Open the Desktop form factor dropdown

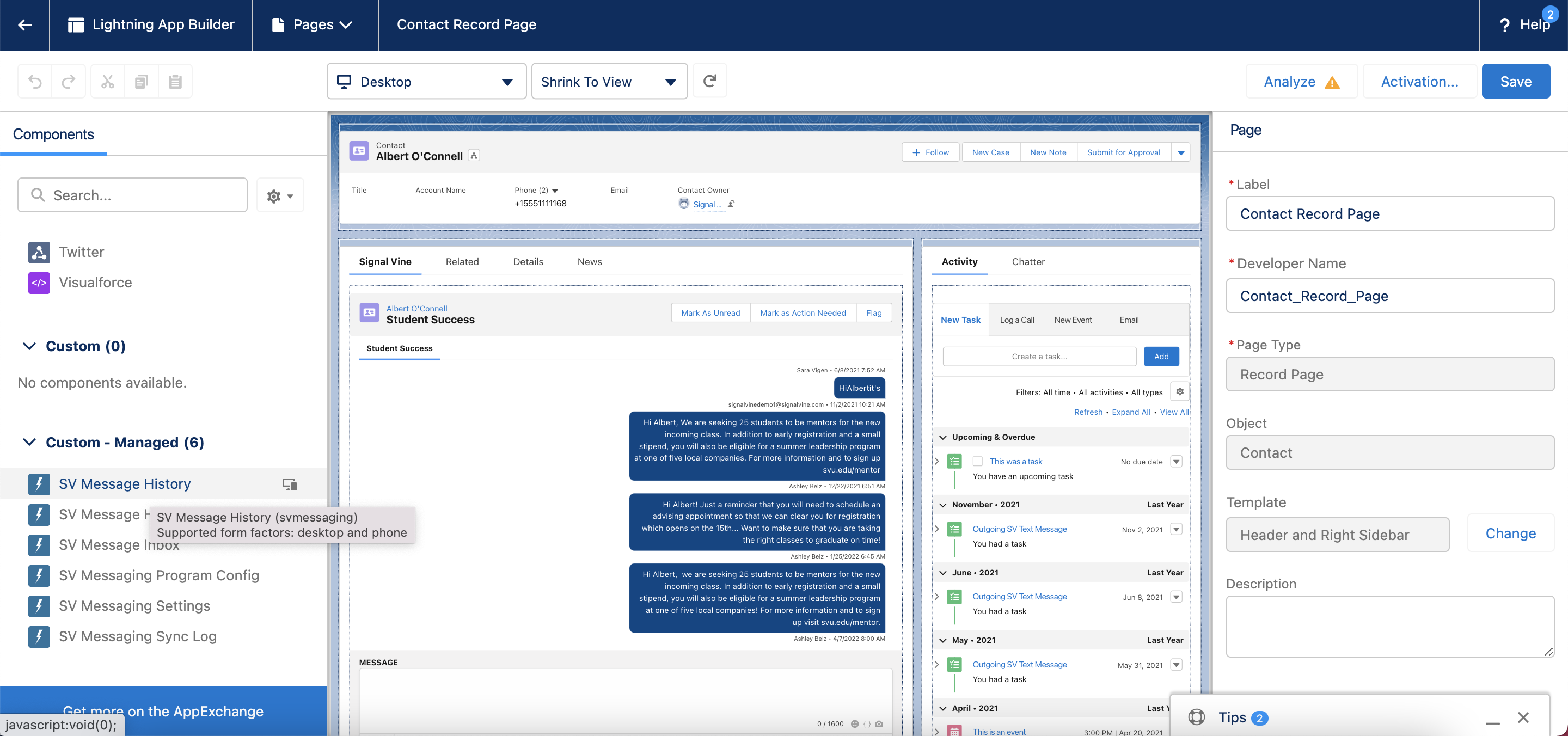tap(426, 82)
